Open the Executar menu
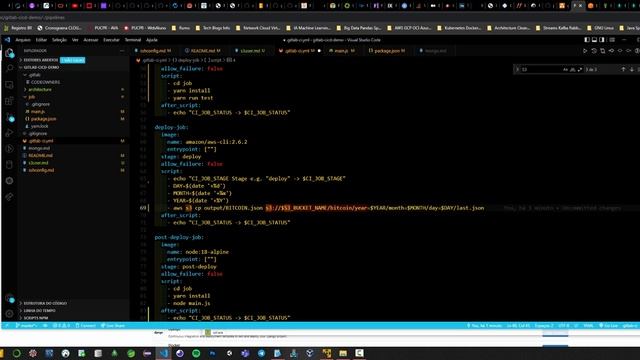Image resolution: width=640 pixels, height=360 pixels. click(111, 40)
